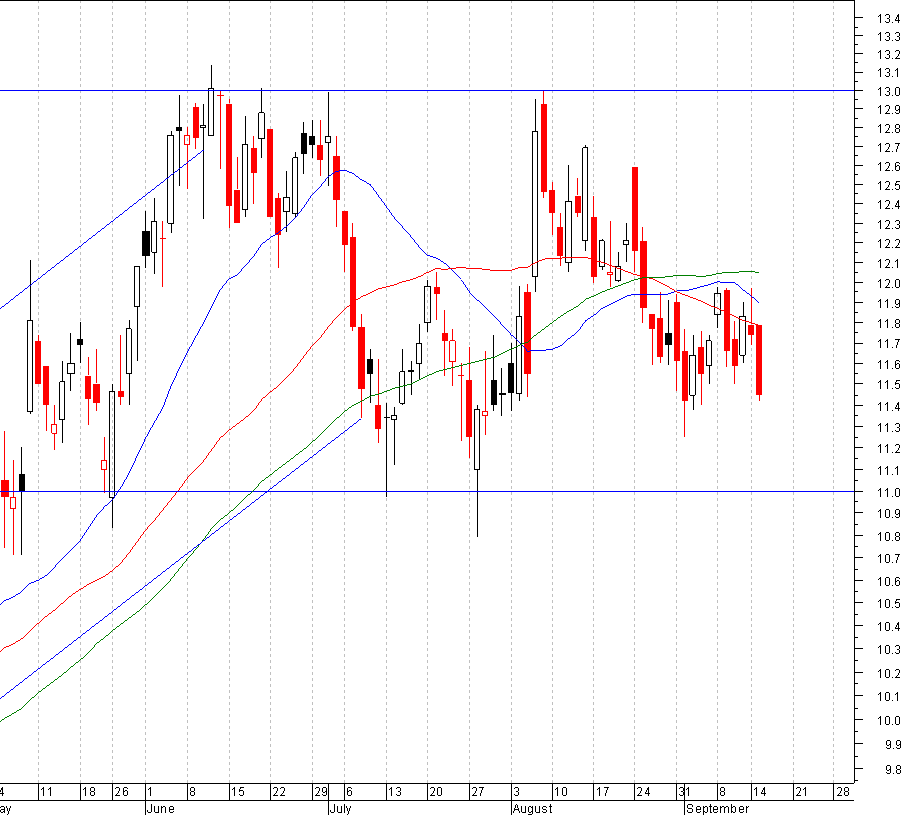Click the date label 8 under September
Viewport: 905px width, 815px height.
pyautogui.click(x=723, y=791)
